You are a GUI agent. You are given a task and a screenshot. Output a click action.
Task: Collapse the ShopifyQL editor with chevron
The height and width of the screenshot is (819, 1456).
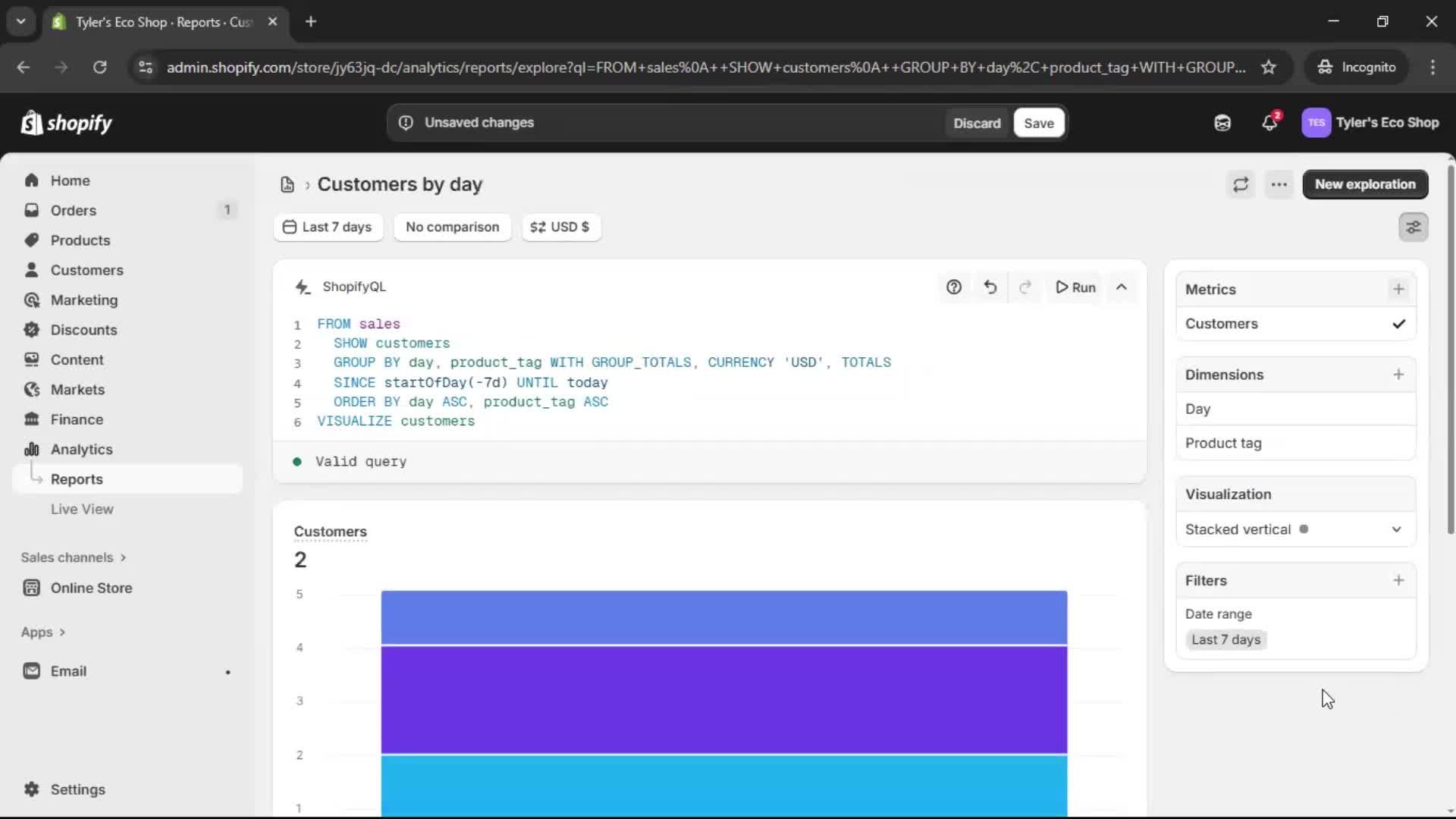(1122, 287)
